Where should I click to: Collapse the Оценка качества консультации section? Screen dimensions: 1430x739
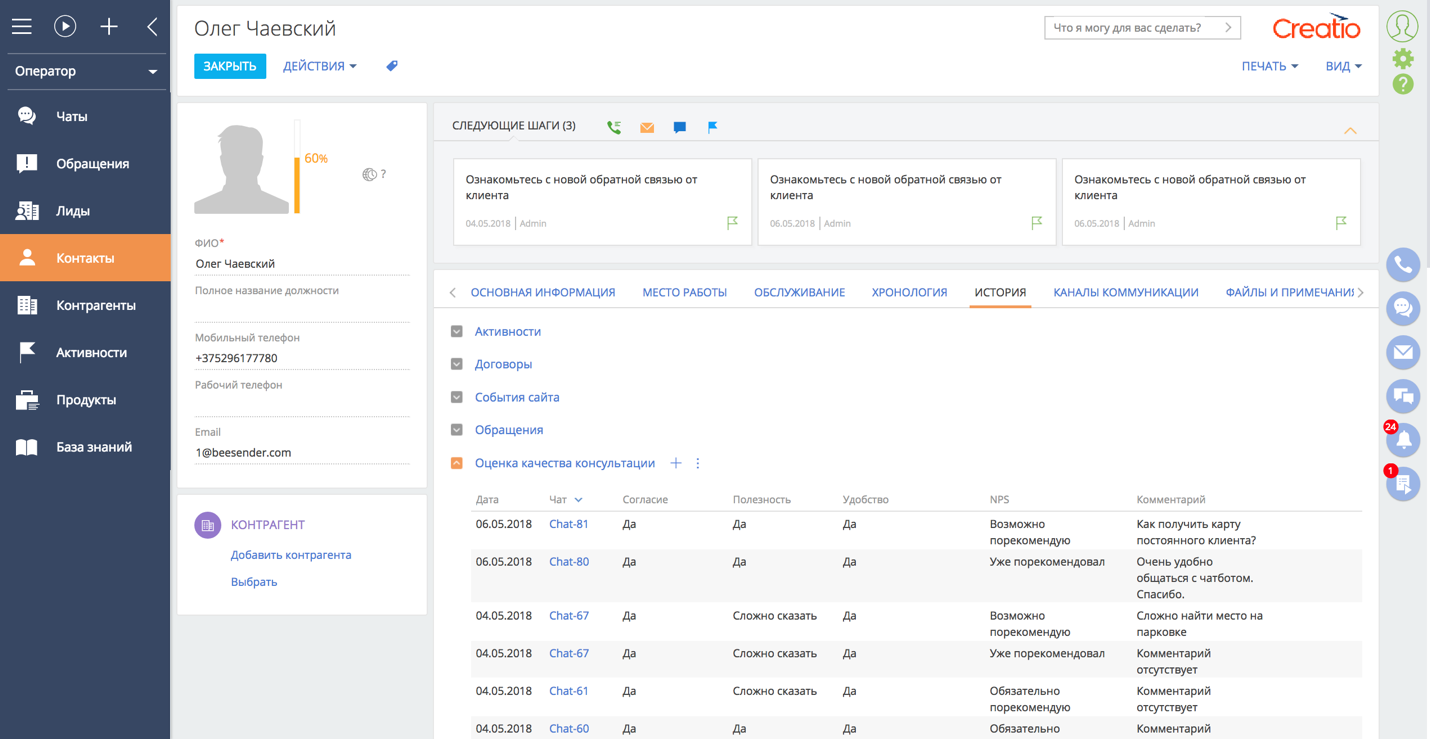click(457, 463)
